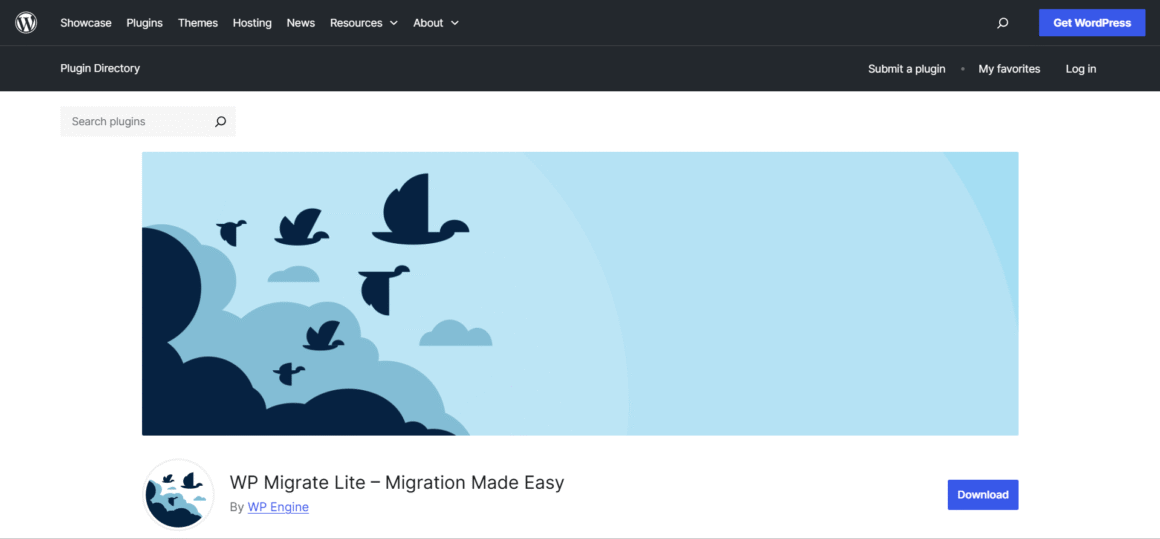Open My favorites link
The image size is (1160, 539).
tap(1009, 69)
